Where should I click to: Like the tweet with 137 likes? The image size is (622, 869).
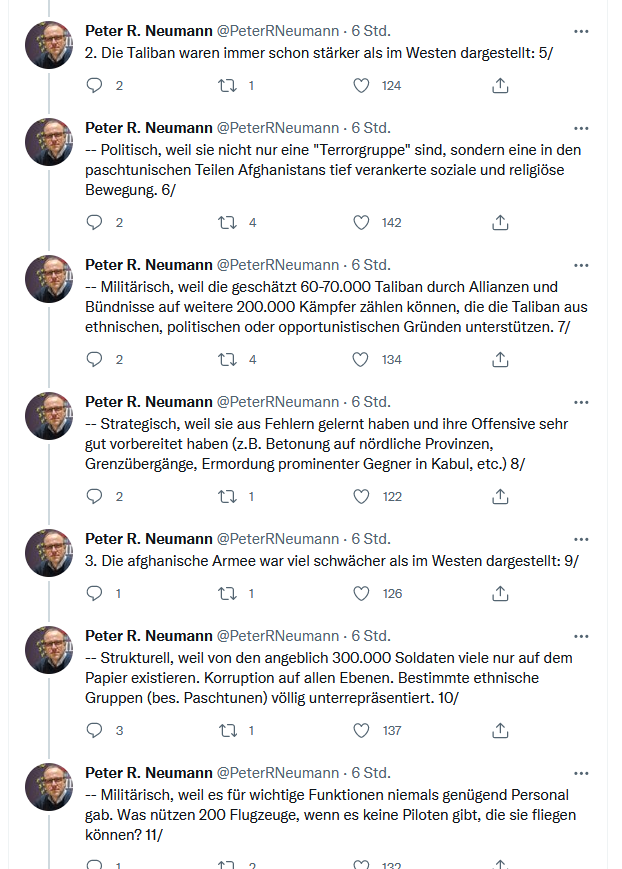coord(363,730)
